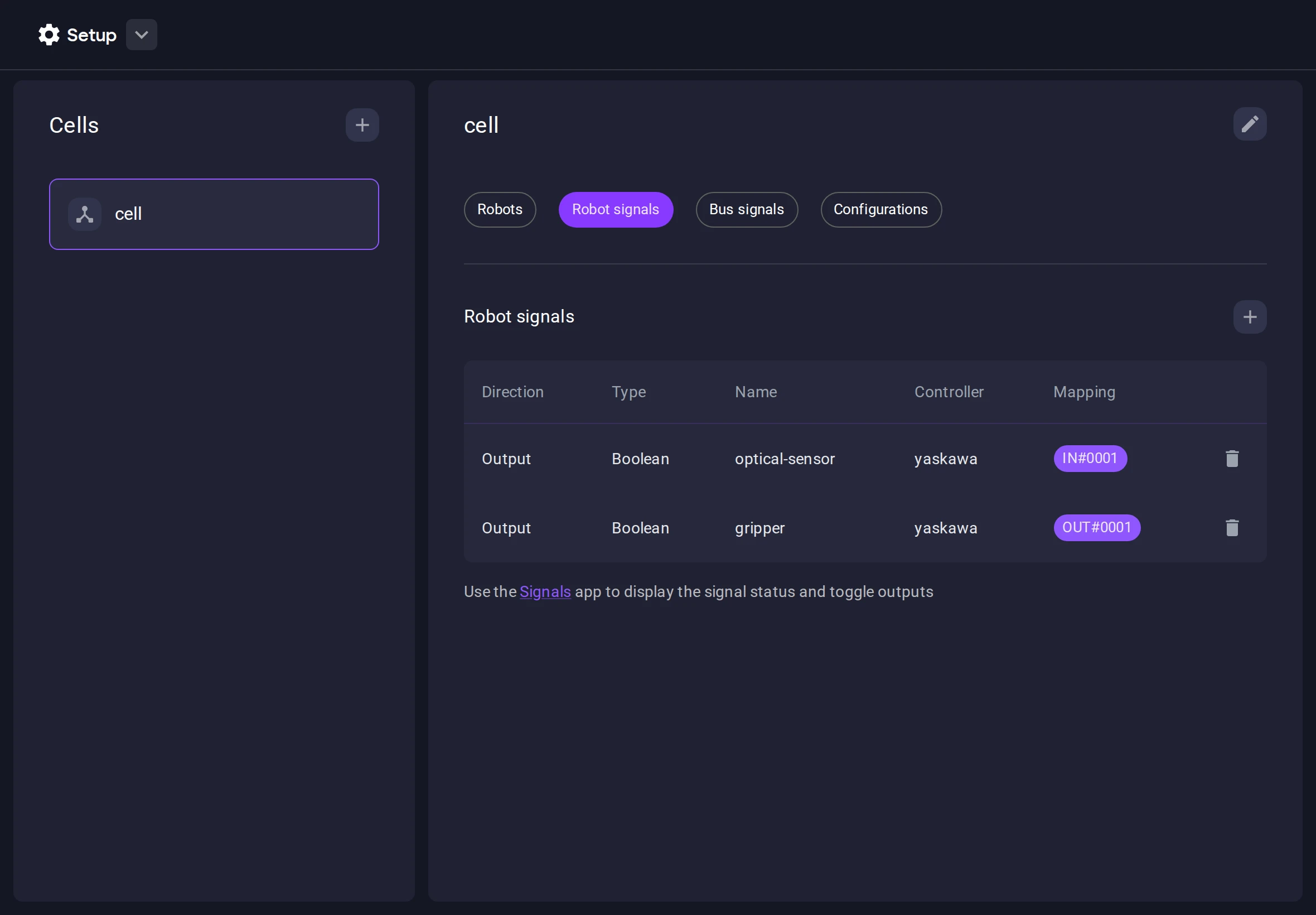The height and width of the screenshot is (915, 1316).
Task: Click the cell network icon in sidebar
Action: [x=85, y=214]
